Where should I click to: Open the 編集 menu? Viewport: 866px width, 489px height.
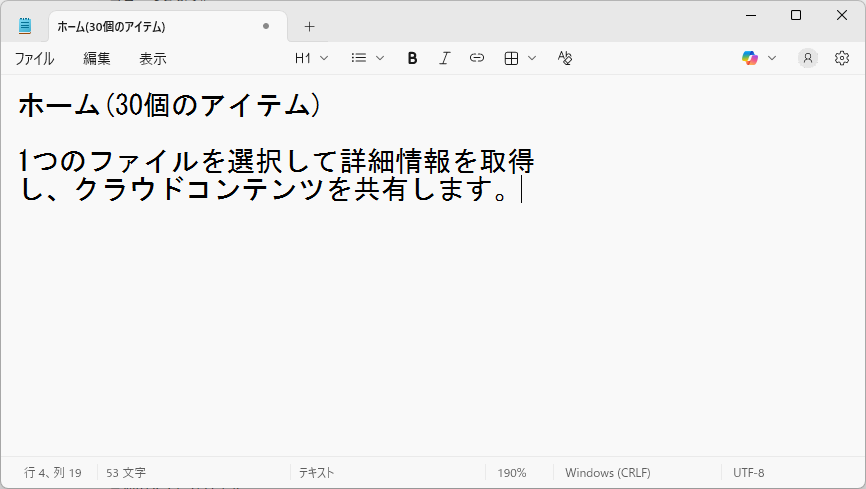point(97,58)
